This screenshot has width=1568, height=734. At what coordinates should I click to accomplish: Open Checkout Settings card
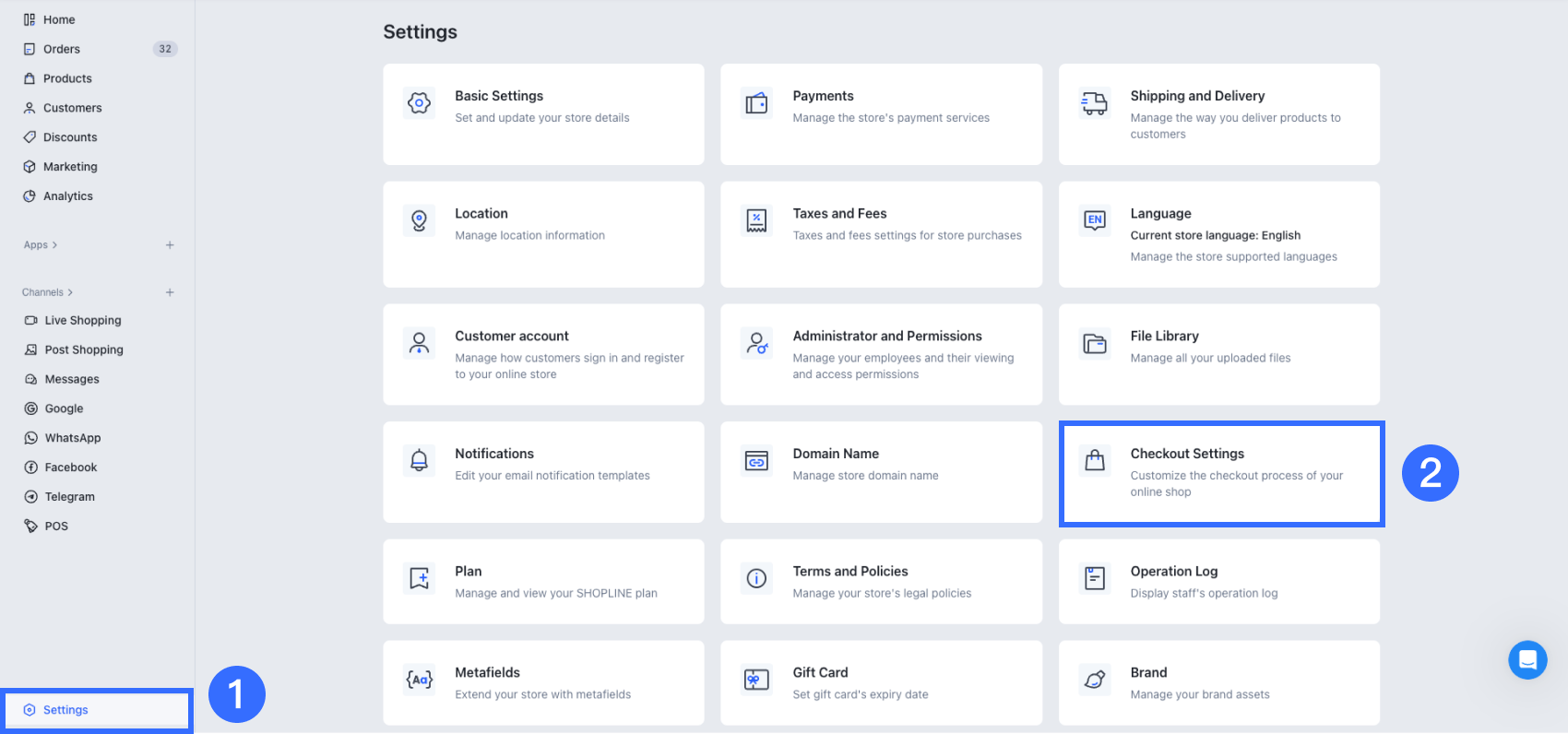pyautogui.click(x=1221, y=473)
